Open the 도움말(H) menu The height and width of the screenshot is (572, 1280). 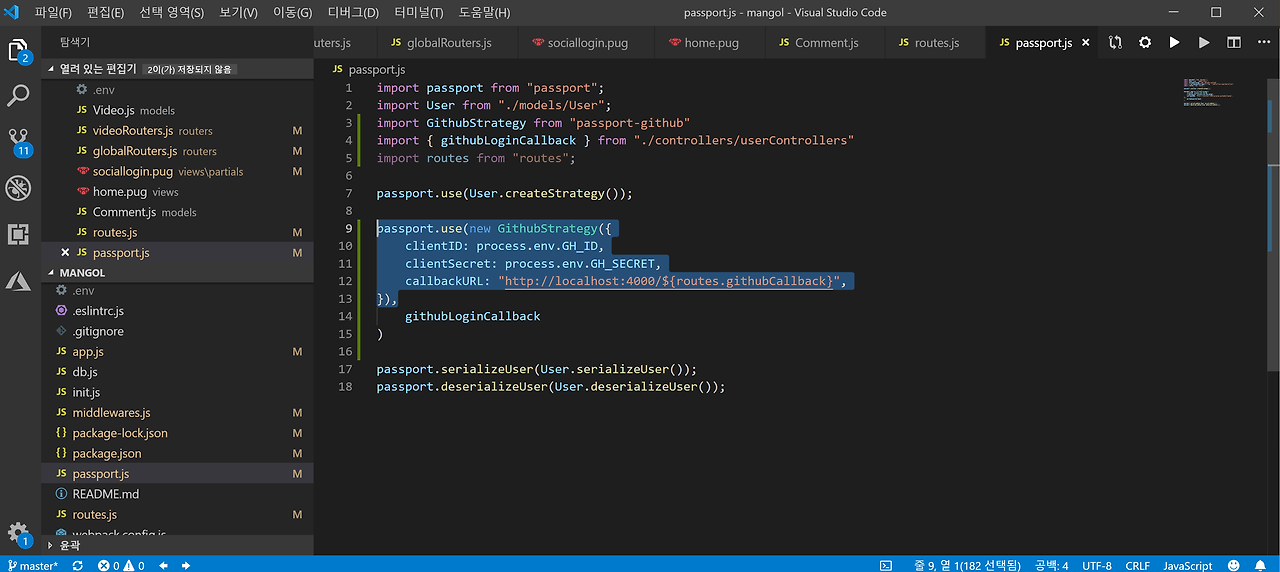pos(484,13)
